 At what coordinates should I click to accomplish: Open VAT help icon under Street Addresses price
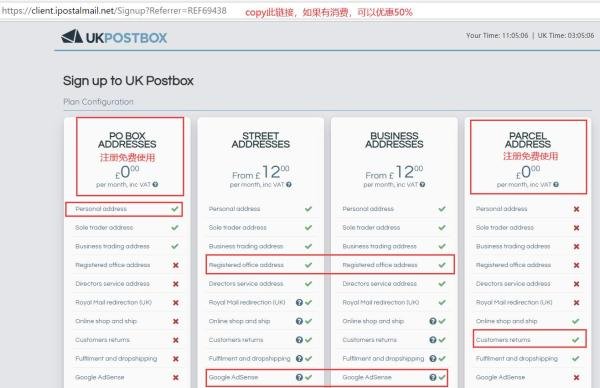289,184
